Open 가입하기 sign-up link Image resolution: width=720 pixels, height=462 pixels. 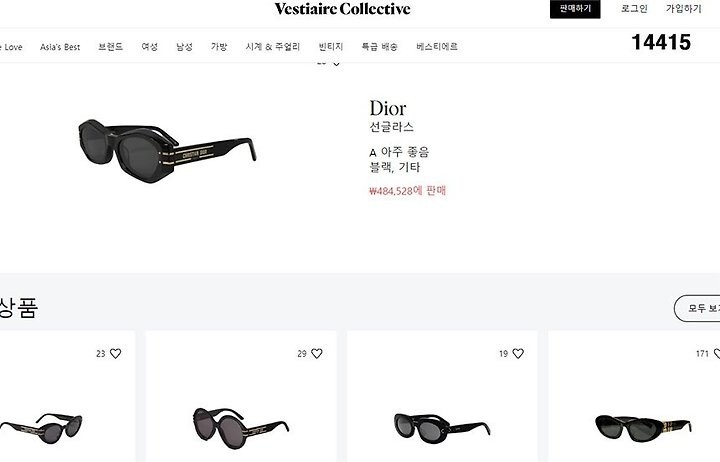[684, 9]
